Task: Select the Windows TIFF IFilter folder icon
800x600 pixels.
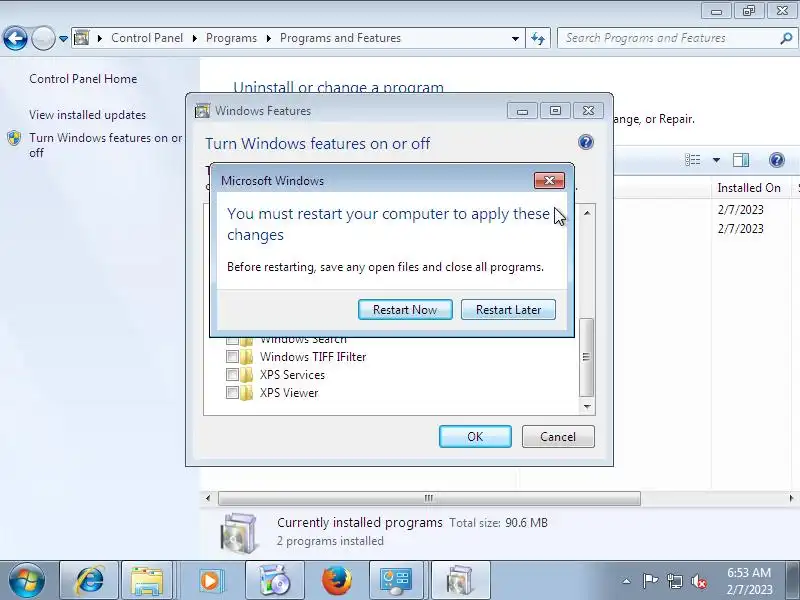Action: (246, 357)
